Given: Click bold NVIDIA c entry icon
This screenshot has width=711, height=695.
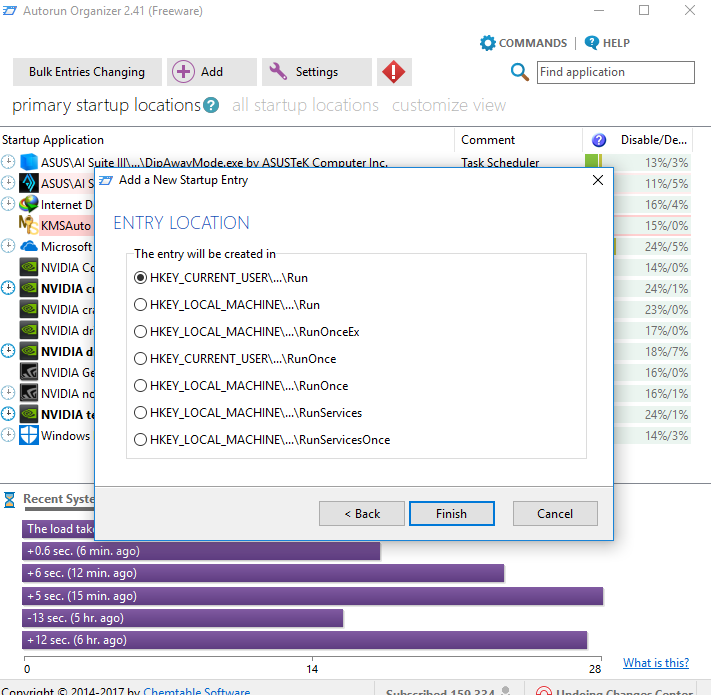Looking at the screenshot, I should click(x=29, y=288).
